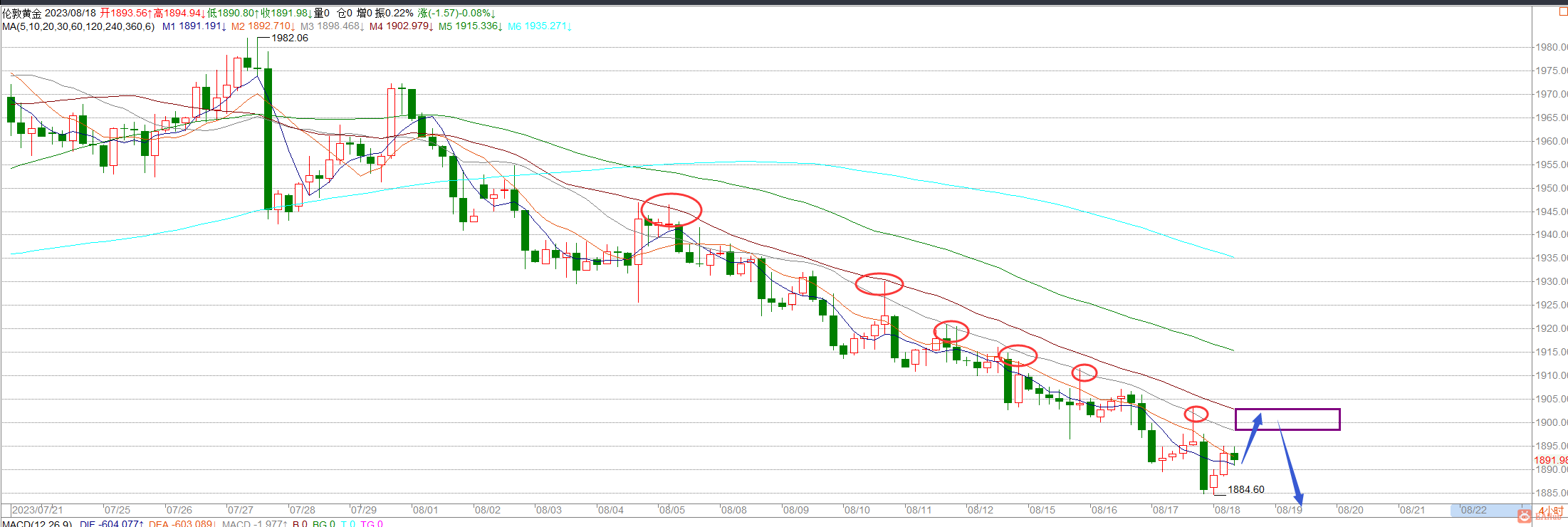The image size is (1568, 527).
Task: Click the close price 收1891.98 in header
Action: click(287, 13)
